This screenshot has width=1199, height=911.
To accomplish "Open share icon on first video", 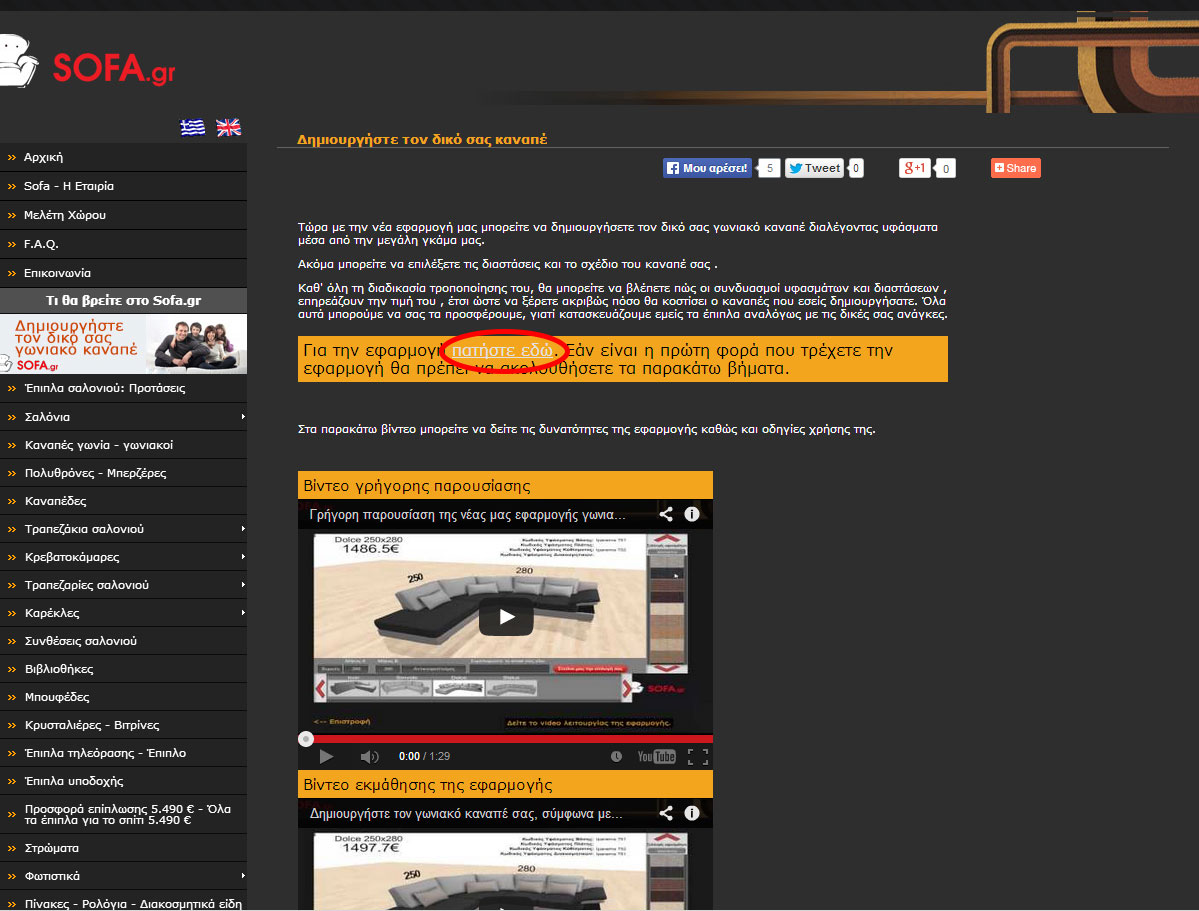I will [665, 515].
